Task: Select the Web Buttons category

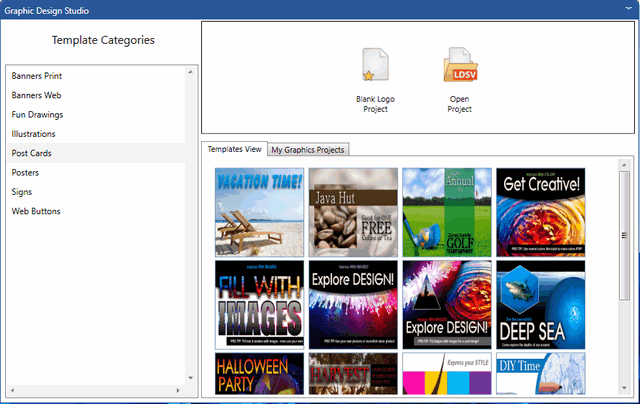Action: (36, 211)
